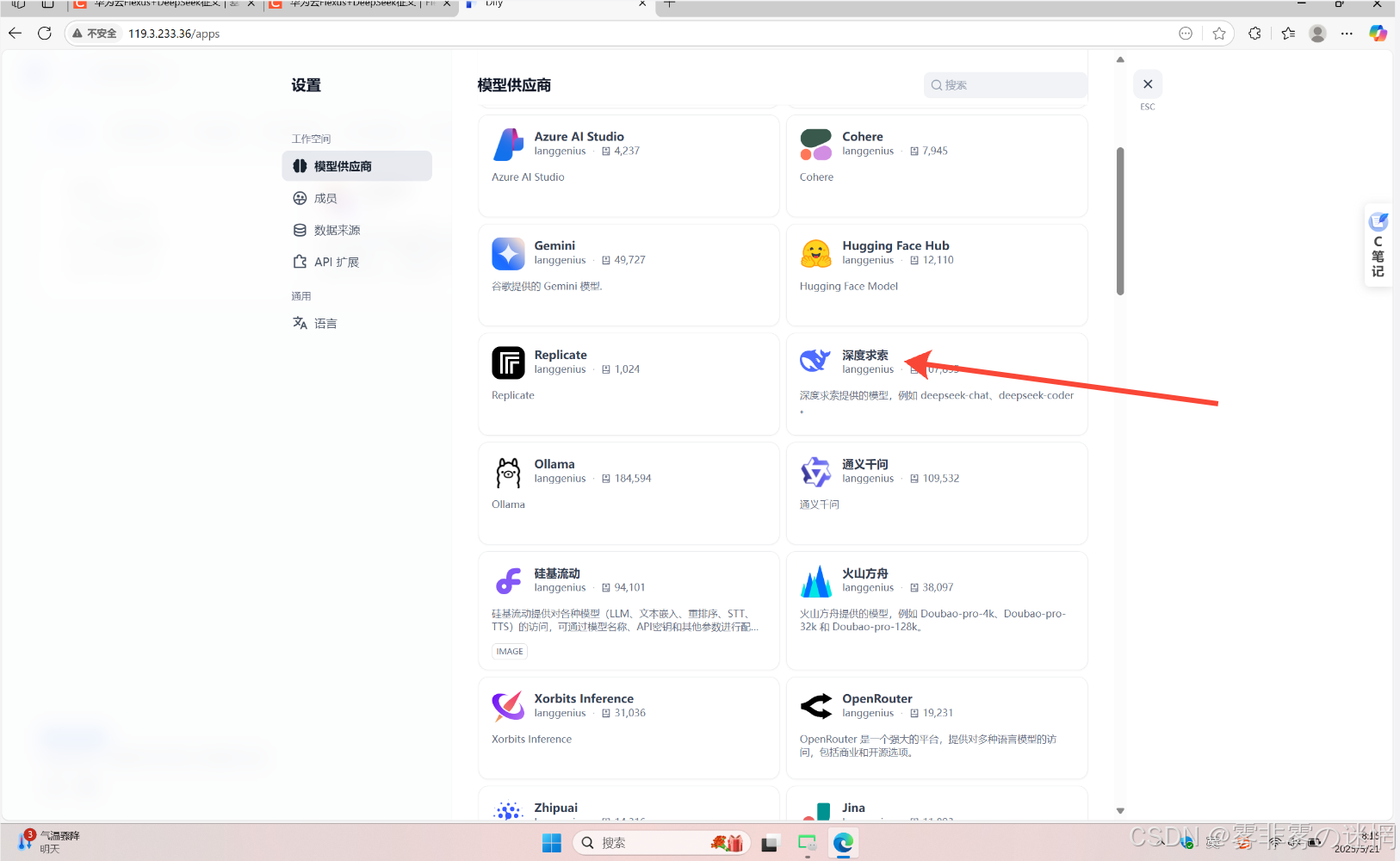
Task: Launch Microsoft Edge from taskbar
Action: coord(843,843)
